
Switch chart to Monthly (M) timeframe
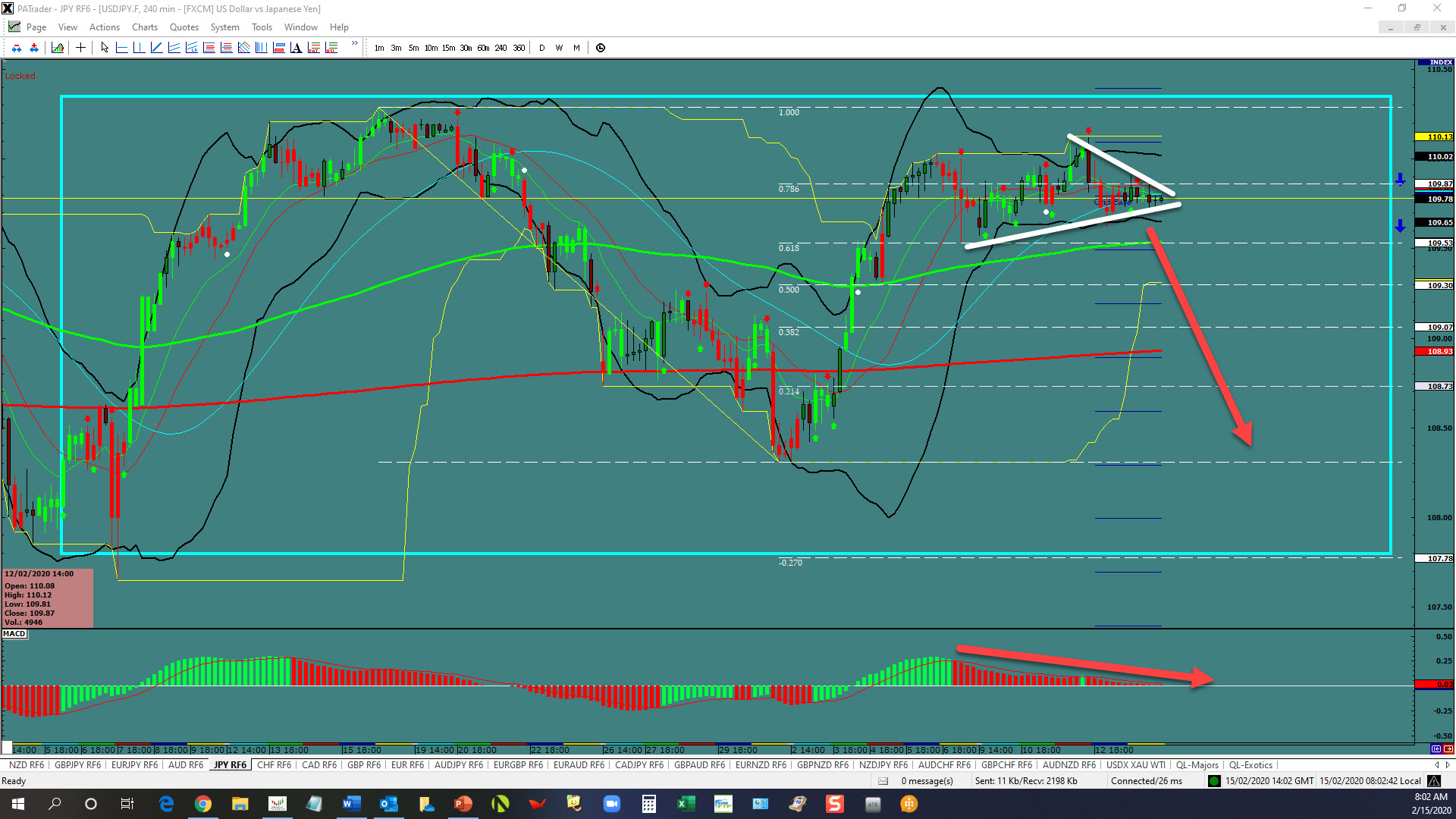(576, 48)
